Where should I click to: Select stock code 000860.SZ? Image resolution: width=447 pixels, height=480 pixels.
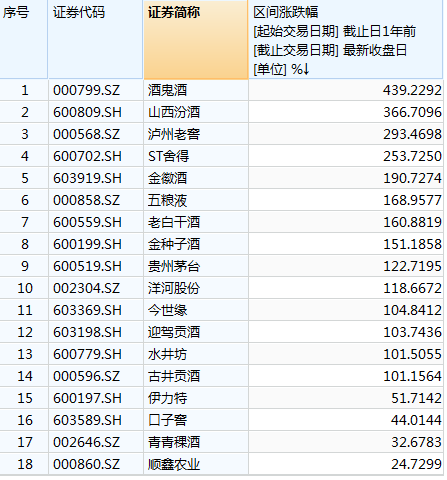pos(86,464)
